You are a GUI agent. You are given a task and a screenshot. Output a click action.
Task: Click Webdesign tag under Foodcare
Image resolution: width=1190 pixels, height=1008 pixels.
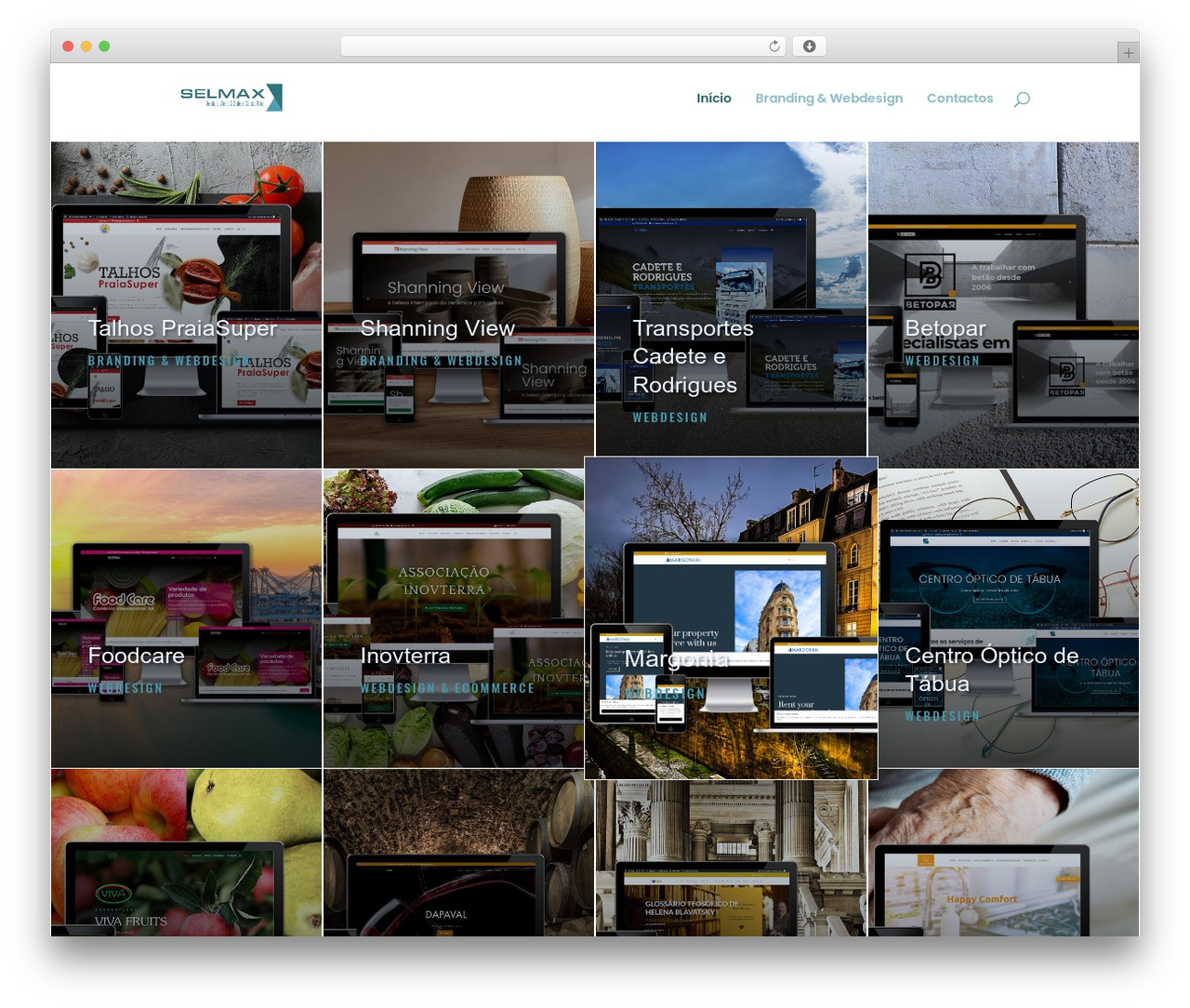[126, 688]
